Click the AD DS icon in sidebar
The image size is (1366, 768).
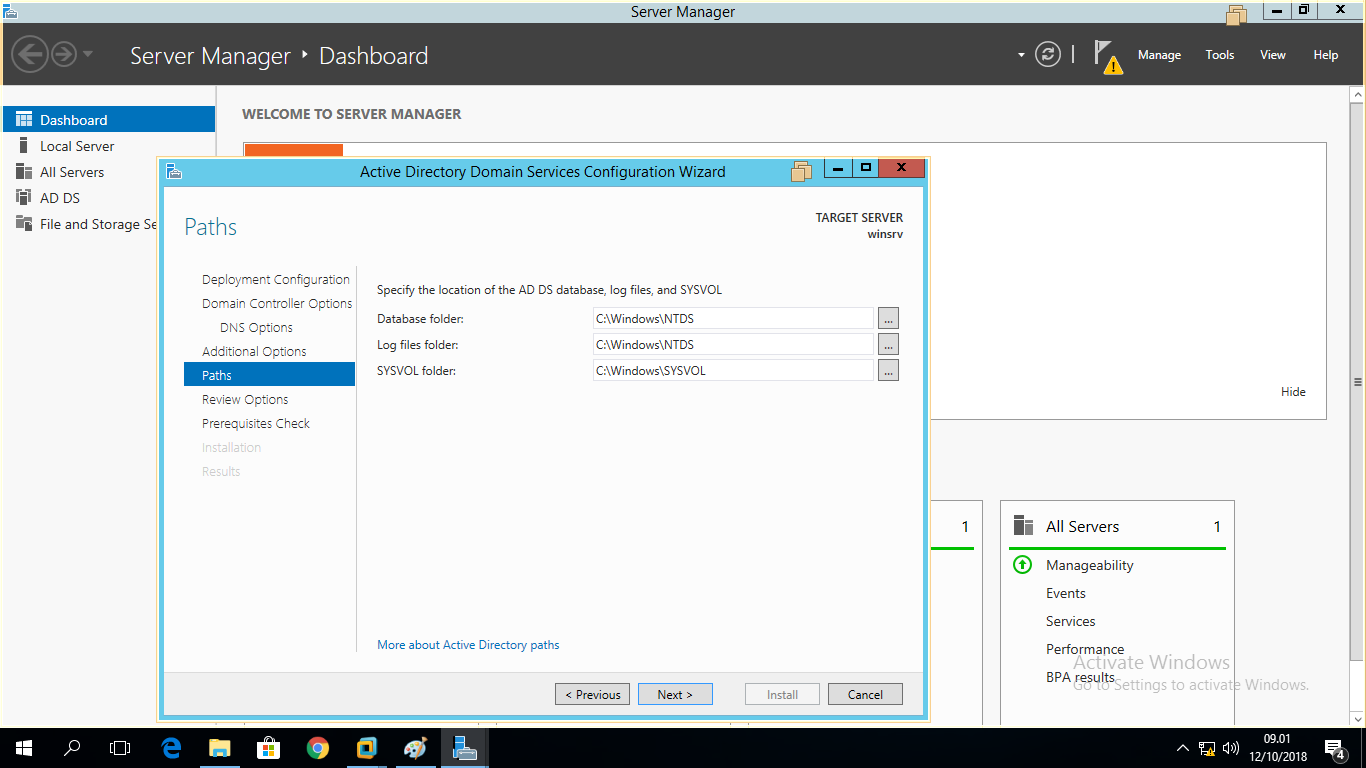[x=24, y=198]
